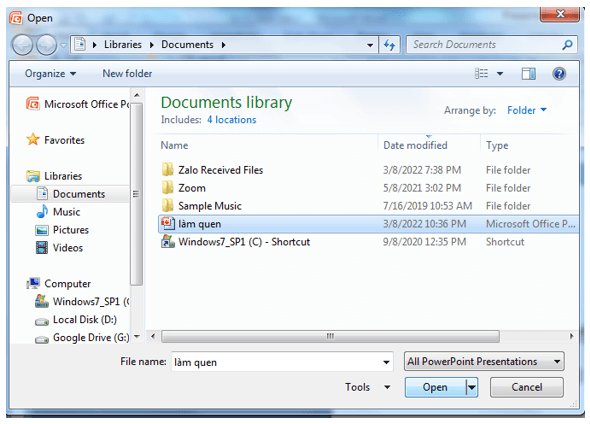Select the làm quen PowerPoint file icon
Image resolution: width=590 pixels, height=424 pixels.
point(167,224)
